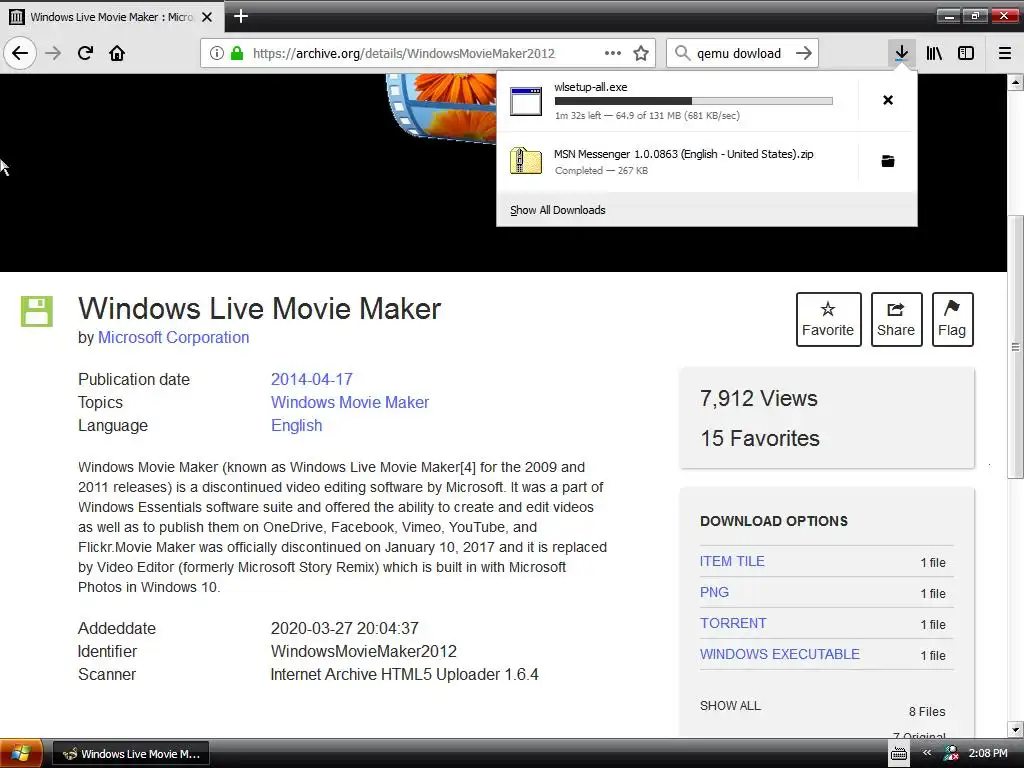
Task: Click the 2014-04-17 publication date link
Action: (x=312, y=379)
